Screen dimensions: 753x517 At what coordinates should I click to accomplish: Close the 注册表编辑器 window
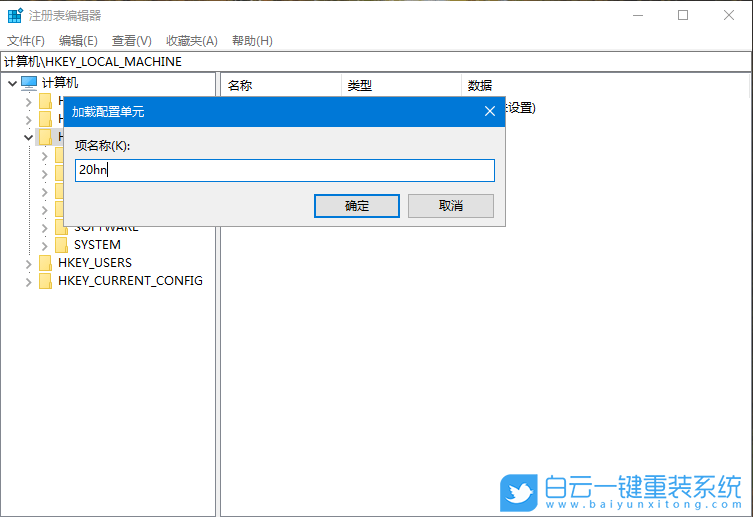[x=729, y=15]
